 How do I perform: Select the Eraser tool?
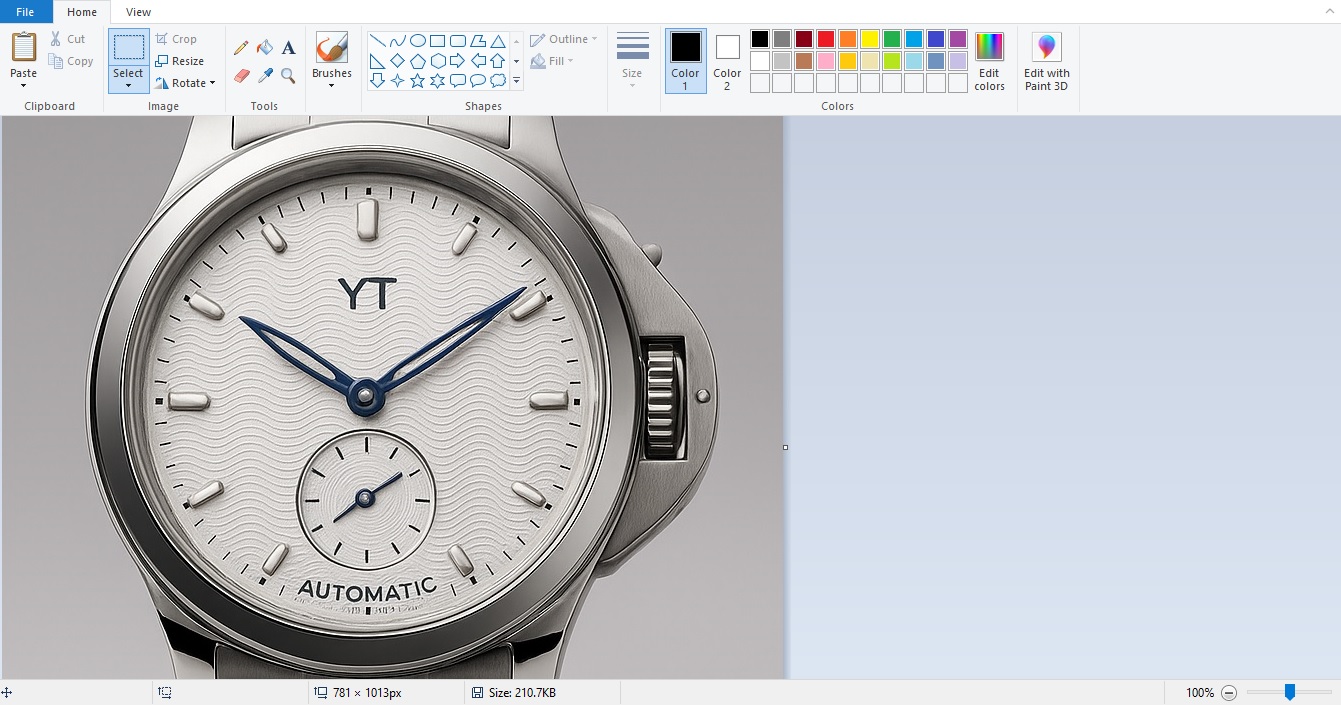coord(241,76)
